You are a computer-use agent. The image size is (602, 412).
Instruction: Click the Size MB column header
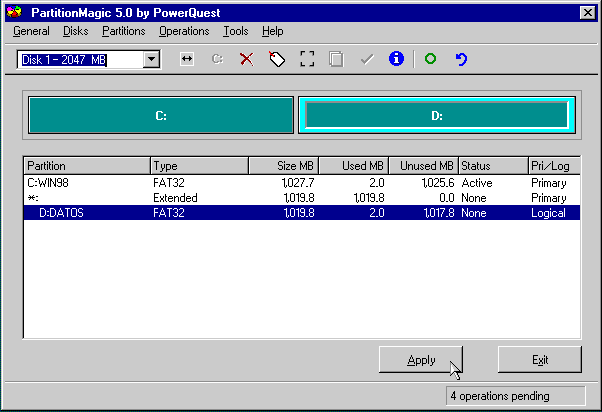tap(284, 166)
